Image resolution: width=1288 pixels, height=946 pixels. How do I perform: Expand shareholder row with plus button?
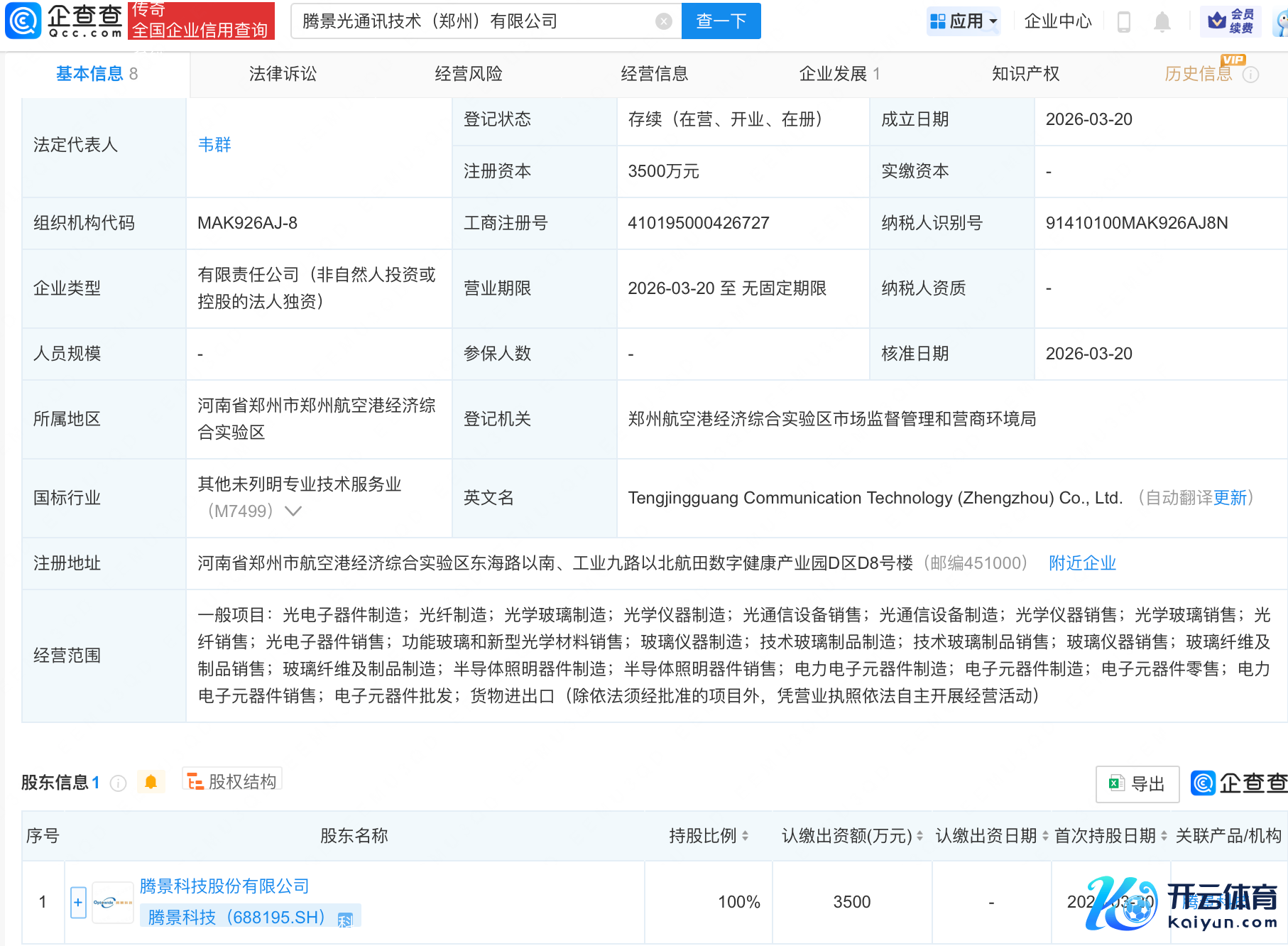(78, 902)
